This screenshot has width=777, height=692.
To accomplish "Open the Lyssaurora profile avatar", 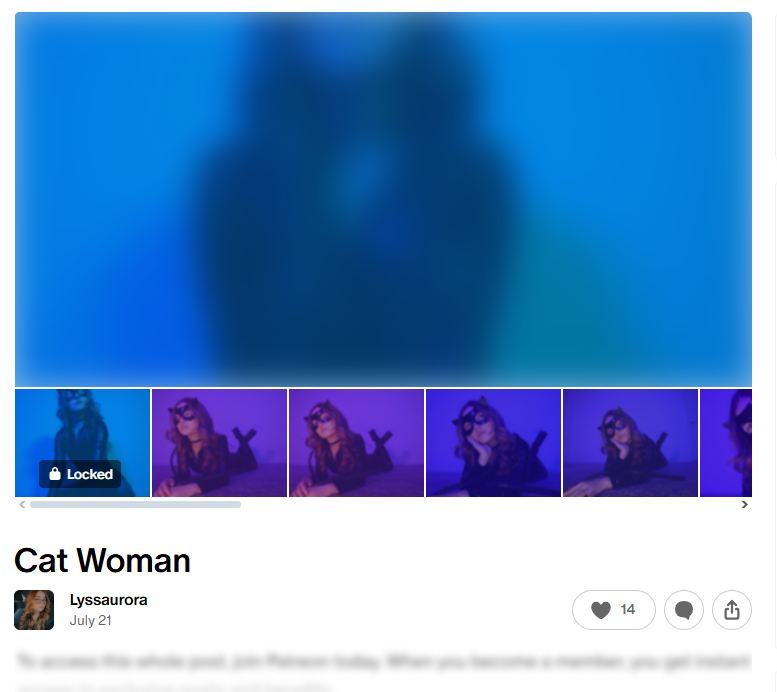I will point(34,610).
